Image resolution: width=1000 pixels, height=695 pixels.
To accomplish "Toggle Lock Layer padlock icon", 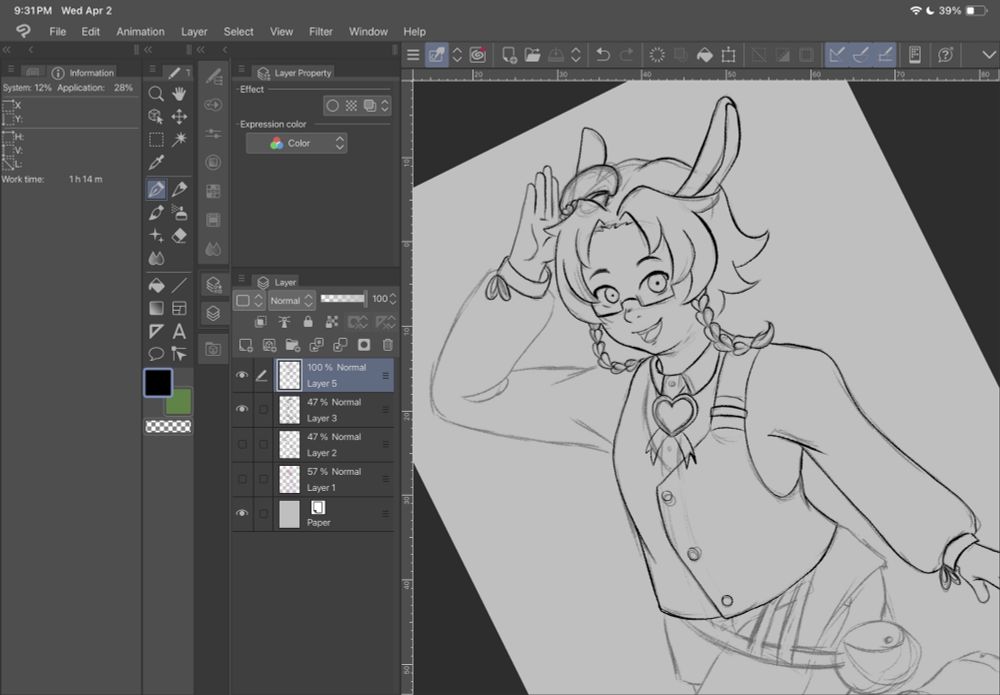I will pyautogui.click(x=308, y=322).
